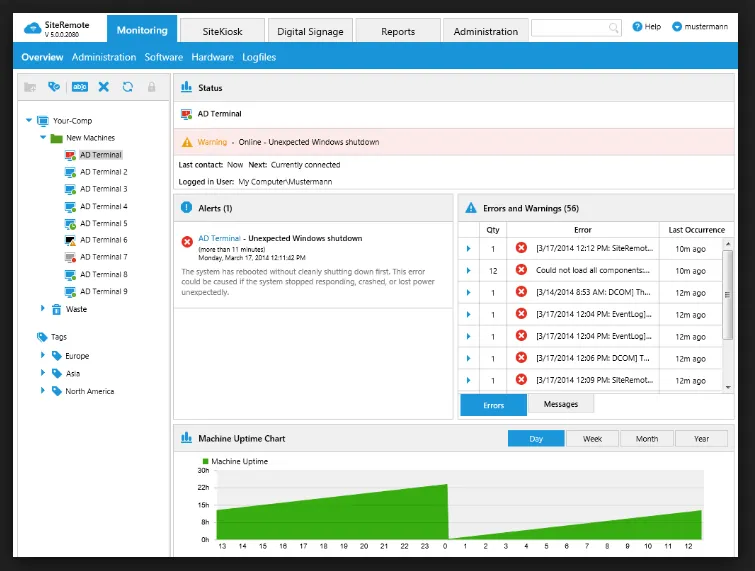This screenshot has height=571, width=755.
Task: Click the Errors and Warnings triangle icon
Action: point(471,208)
